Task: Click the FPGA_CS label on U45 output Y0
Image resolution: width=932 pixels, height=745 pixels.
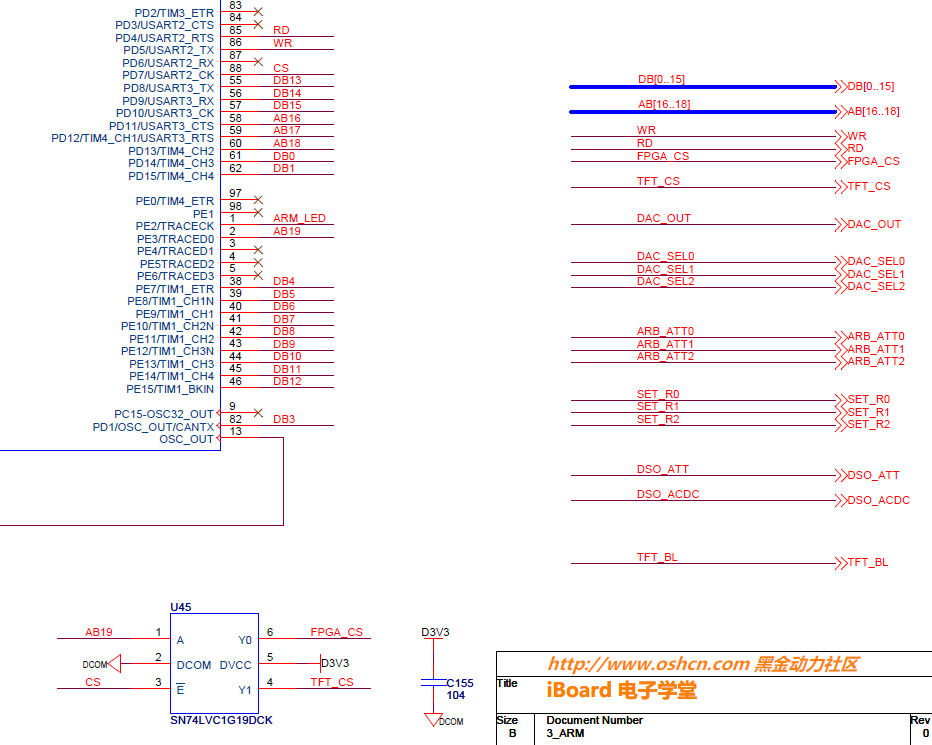Action: point(336,632)
